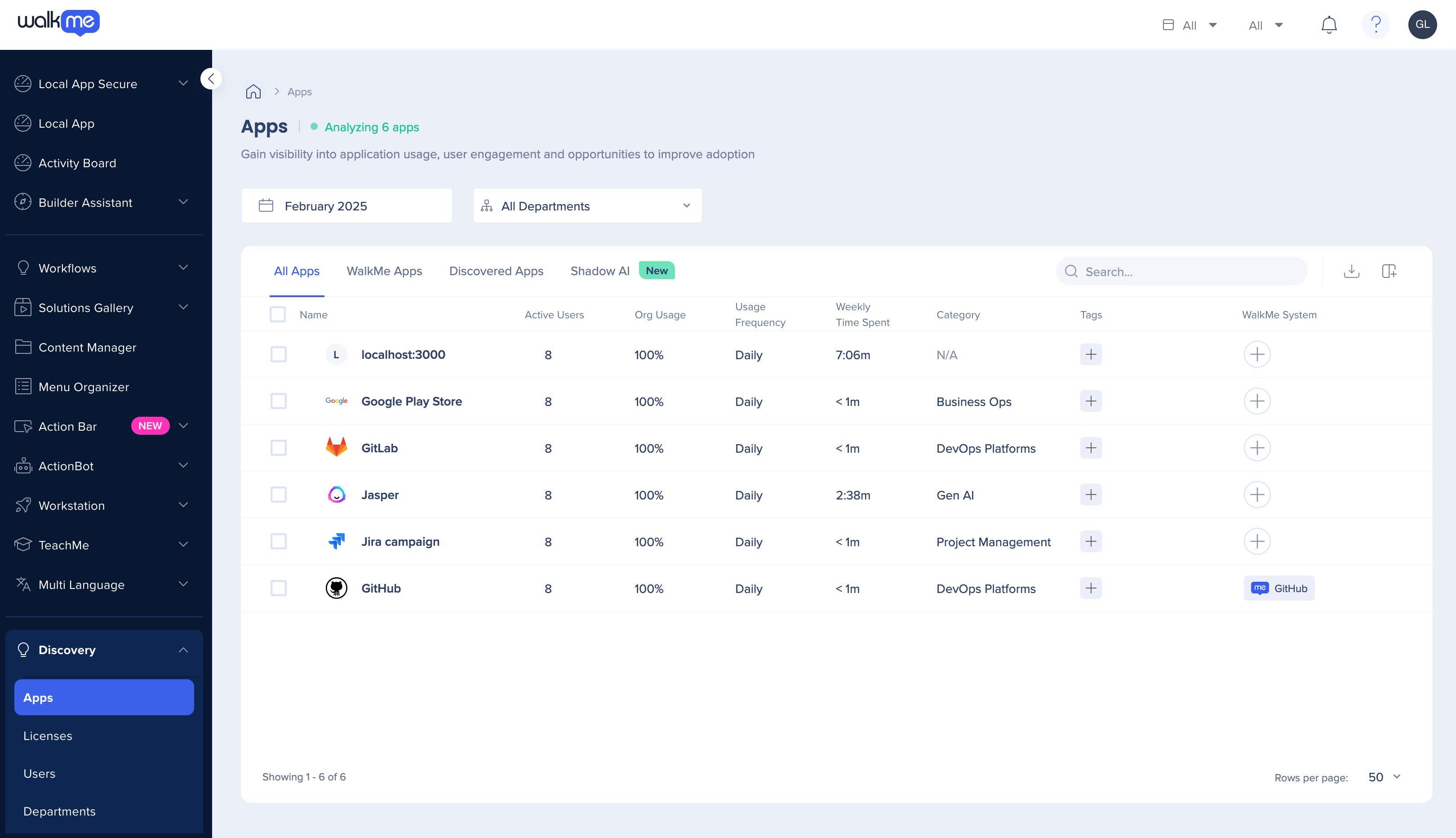1456x838 pixels.
Task: Switch to the Discovered Apps tab
Action: 496,271
